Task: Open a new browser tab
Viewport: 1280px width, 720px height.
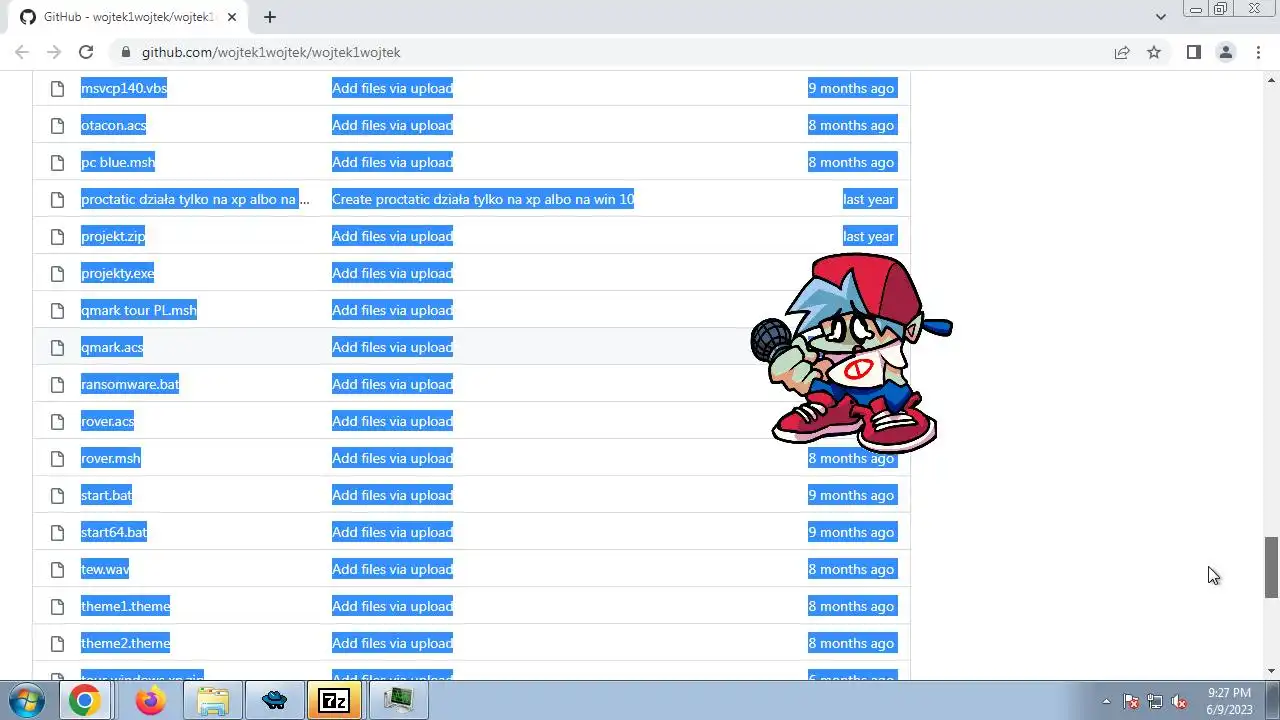Action: (x=270, y=17)
